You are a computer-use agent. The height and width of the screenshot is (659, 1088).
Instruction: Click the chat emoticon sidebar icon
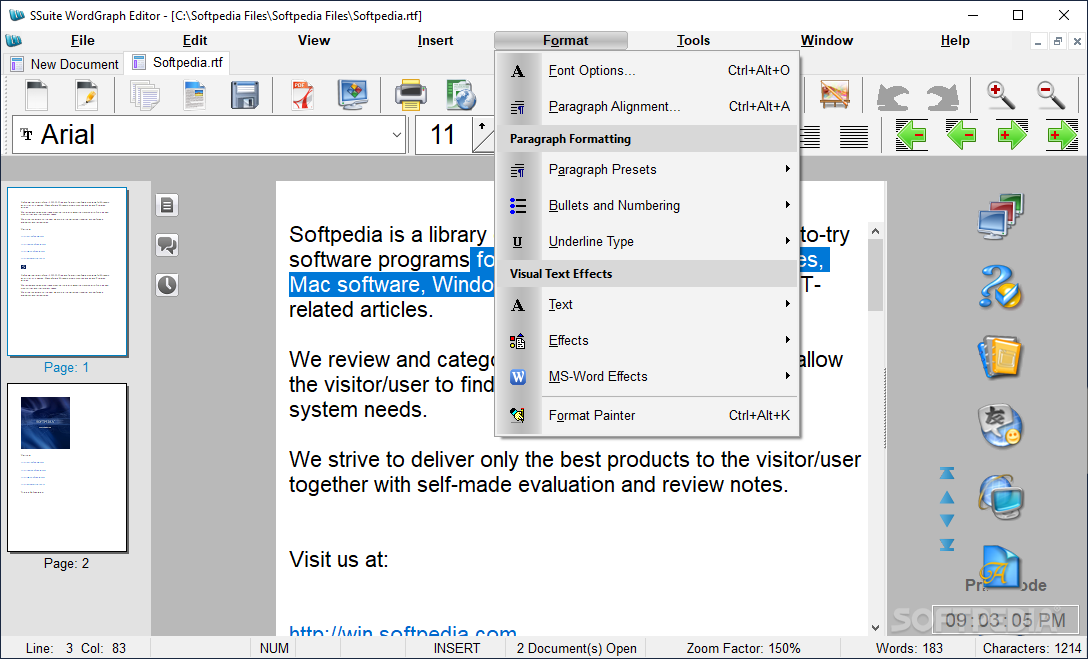tap(1000, 426)
